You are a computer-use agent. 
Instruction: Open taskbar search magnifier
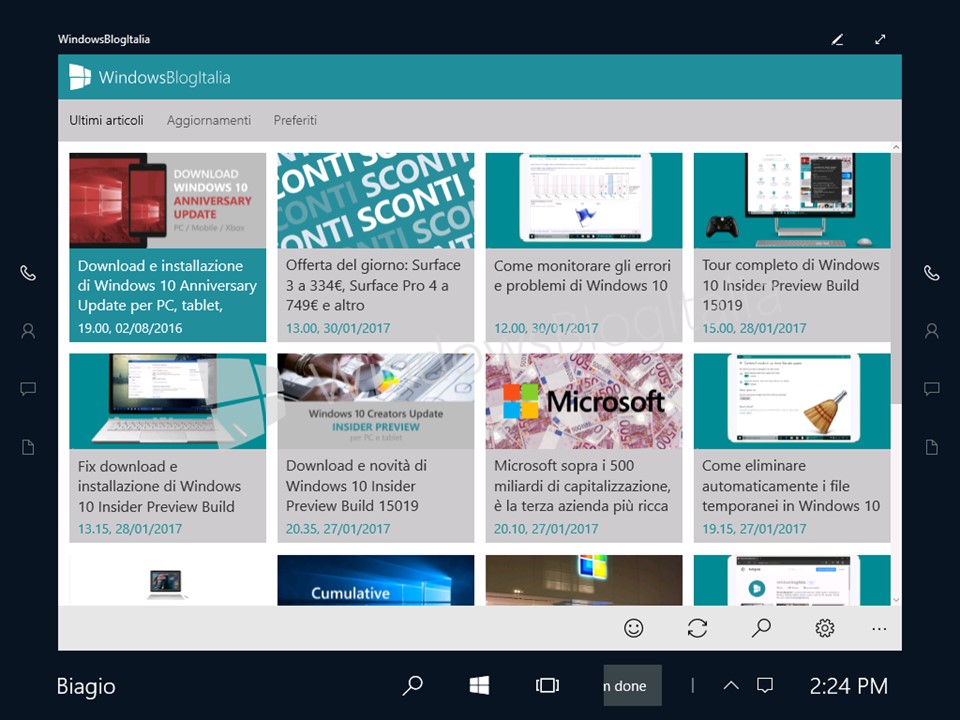click(x=413, y=686)
